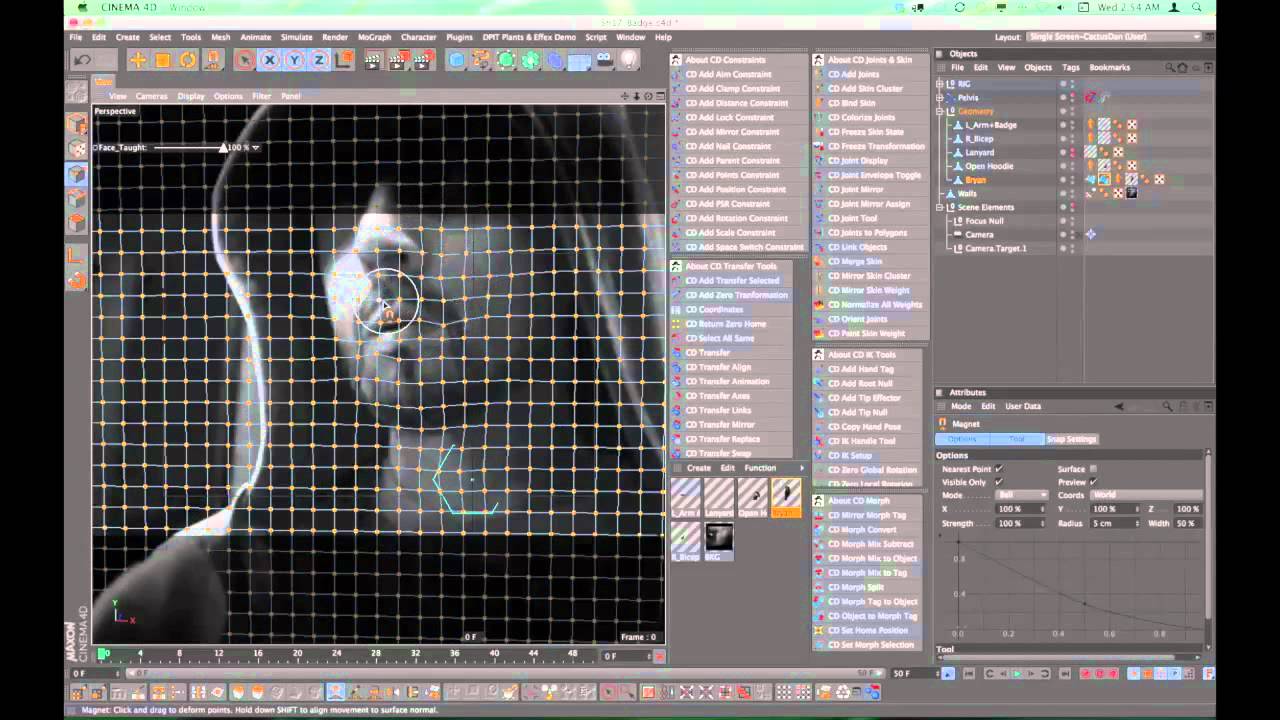Select Bryan object in Objects list
1280x720 pixels.
click(976, 180)
